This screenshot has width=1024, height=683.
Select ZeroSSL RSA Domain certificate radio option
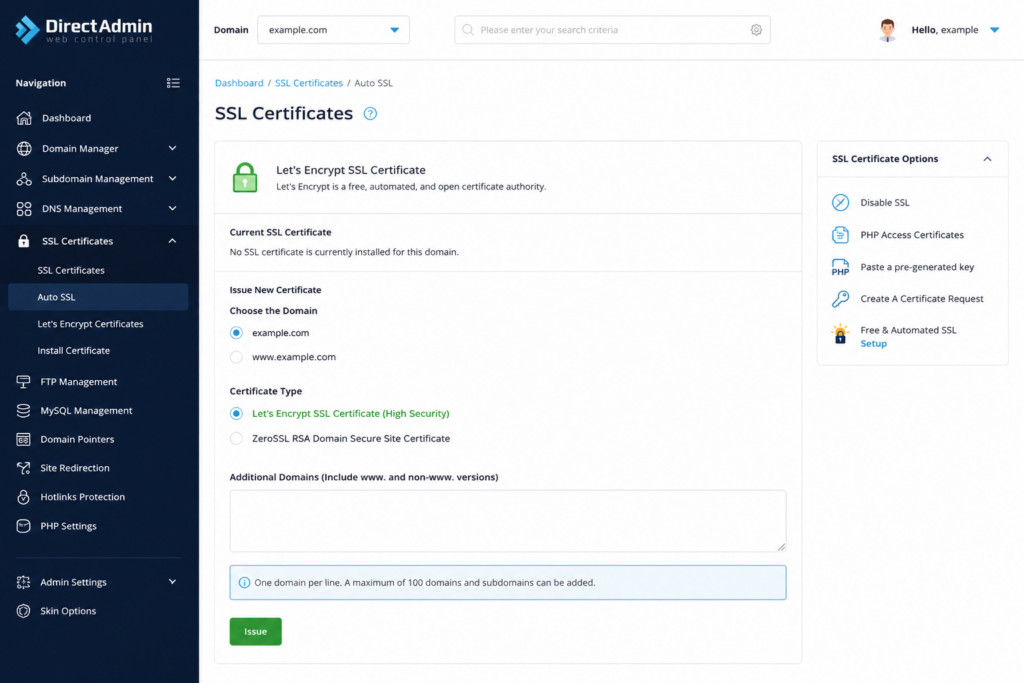pyautogui.click(x=236, y=439)
